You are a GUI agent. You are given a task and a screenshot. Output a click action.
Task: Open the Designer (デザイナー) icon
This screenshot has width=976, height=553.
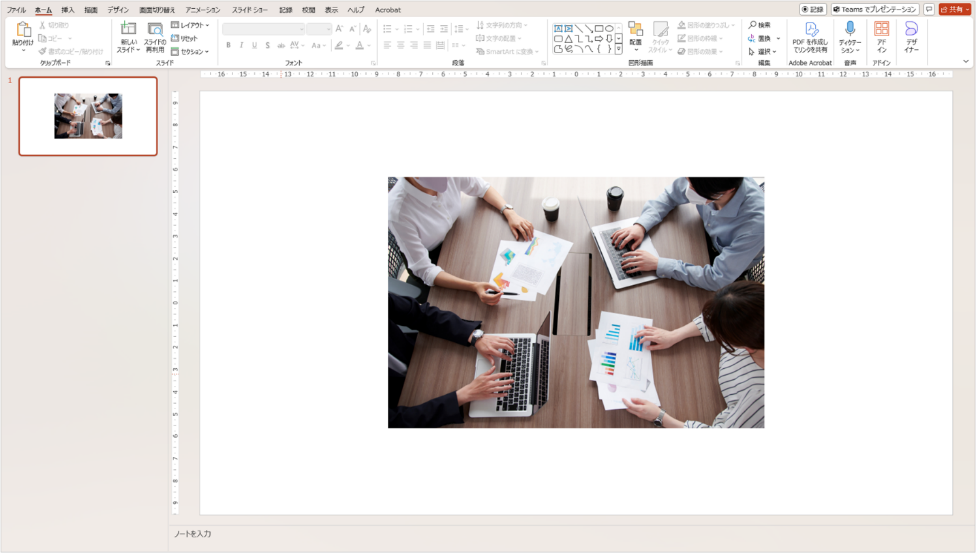click(911, 29)
